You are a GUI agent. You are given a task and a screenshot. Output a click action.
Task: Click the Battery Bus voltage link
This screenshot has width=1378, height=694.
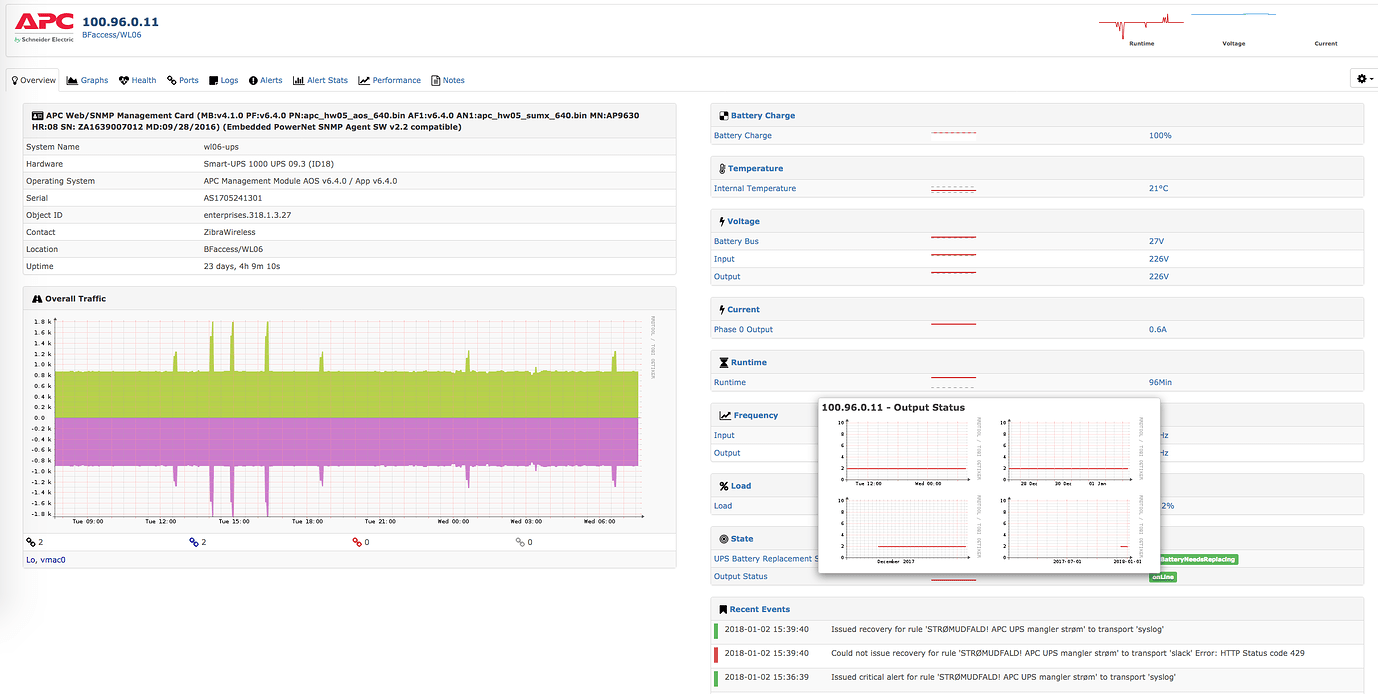tap(735, 241)
